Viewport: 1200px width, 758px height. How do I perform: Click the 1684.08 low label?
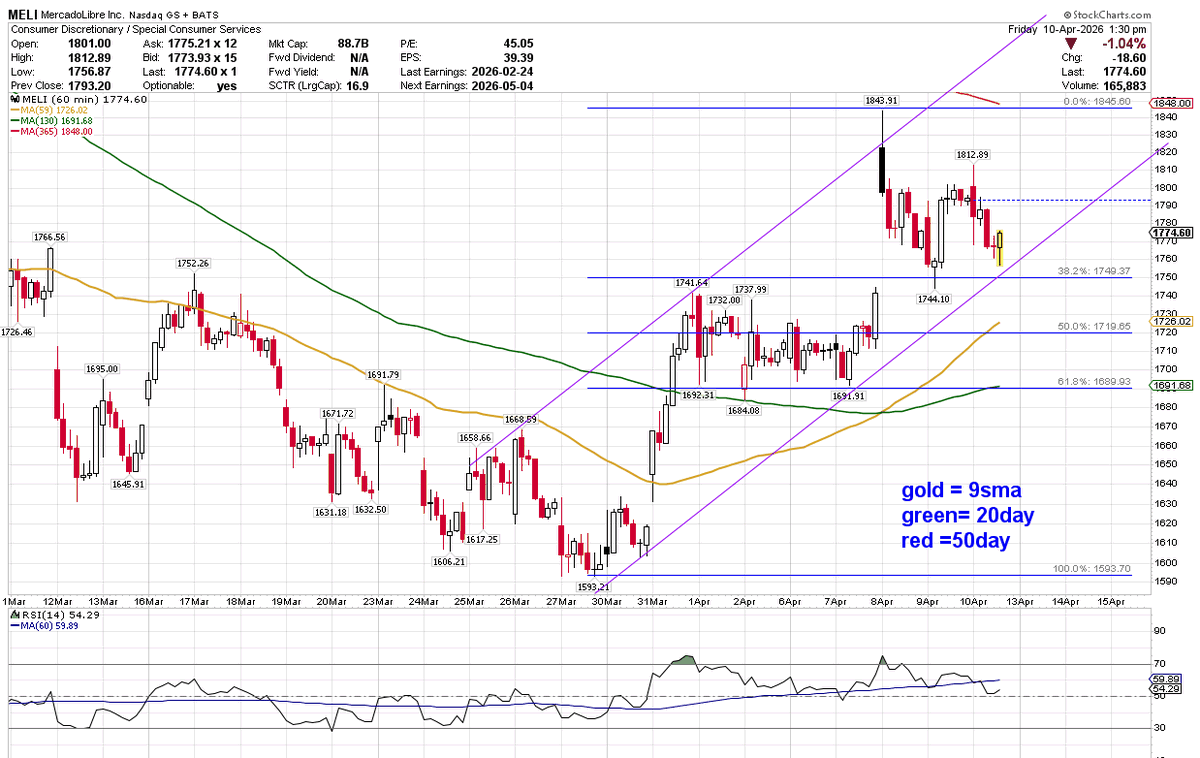(x=743, y=410)
